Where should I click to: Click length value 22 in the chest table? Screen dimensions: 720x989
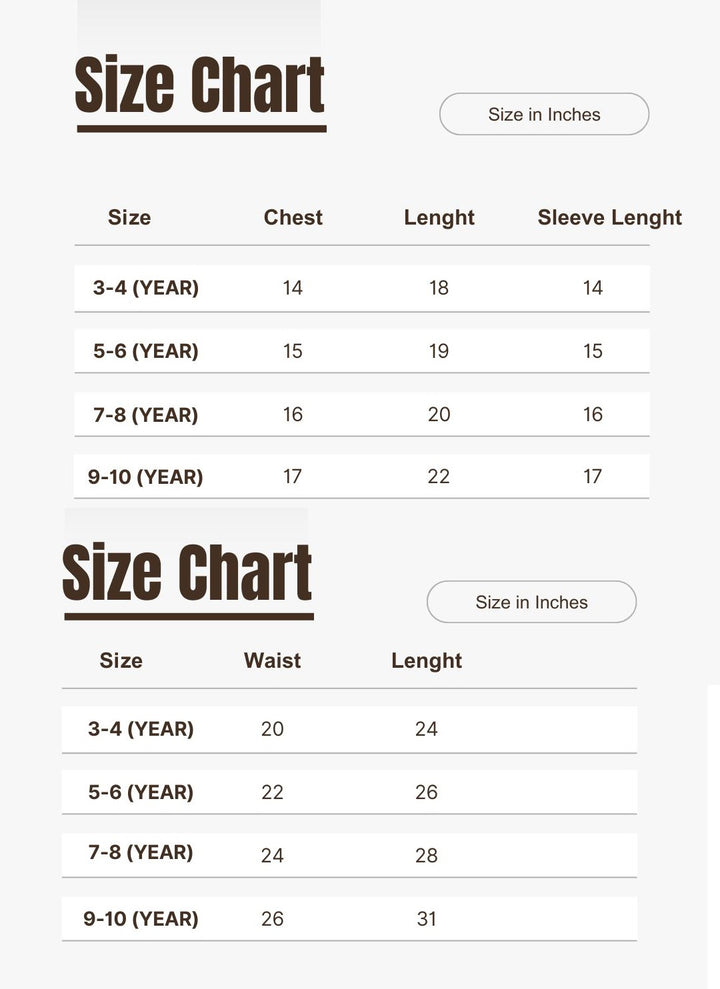439,477
